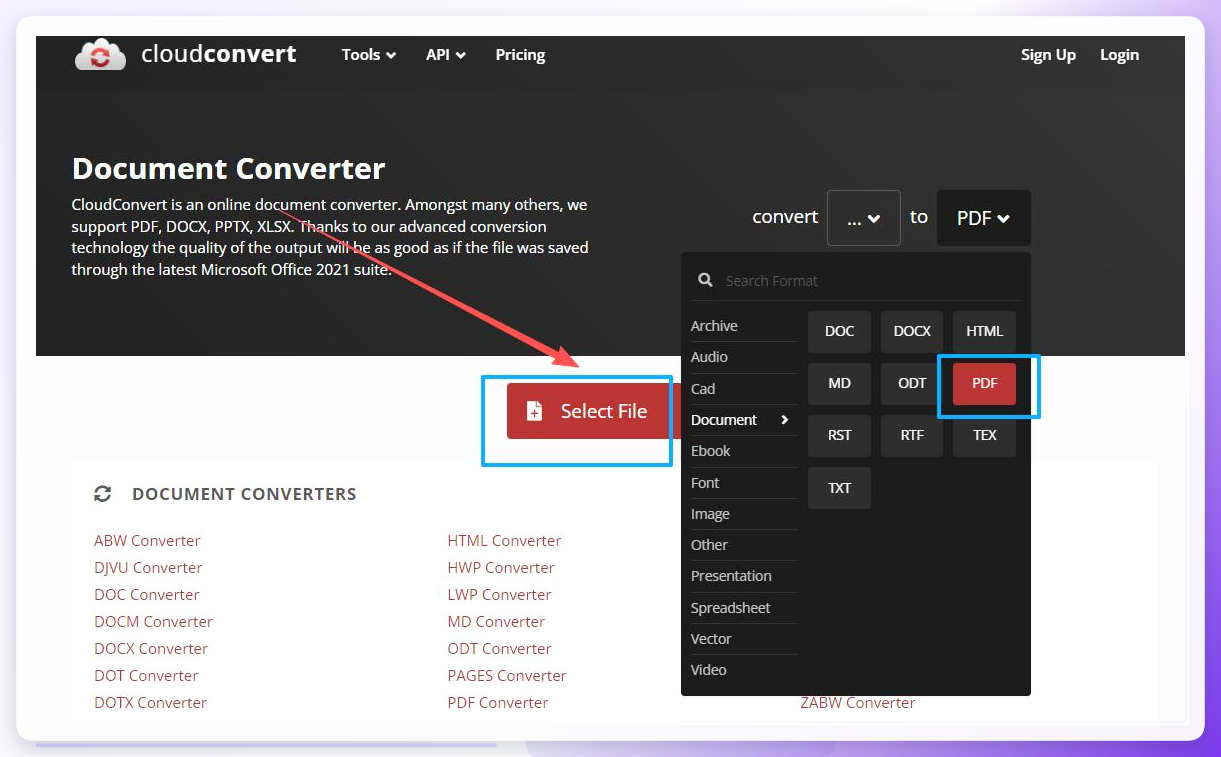Open the API dropdown menu
The width and height of the screenshot is (1221, 757).
446,55
